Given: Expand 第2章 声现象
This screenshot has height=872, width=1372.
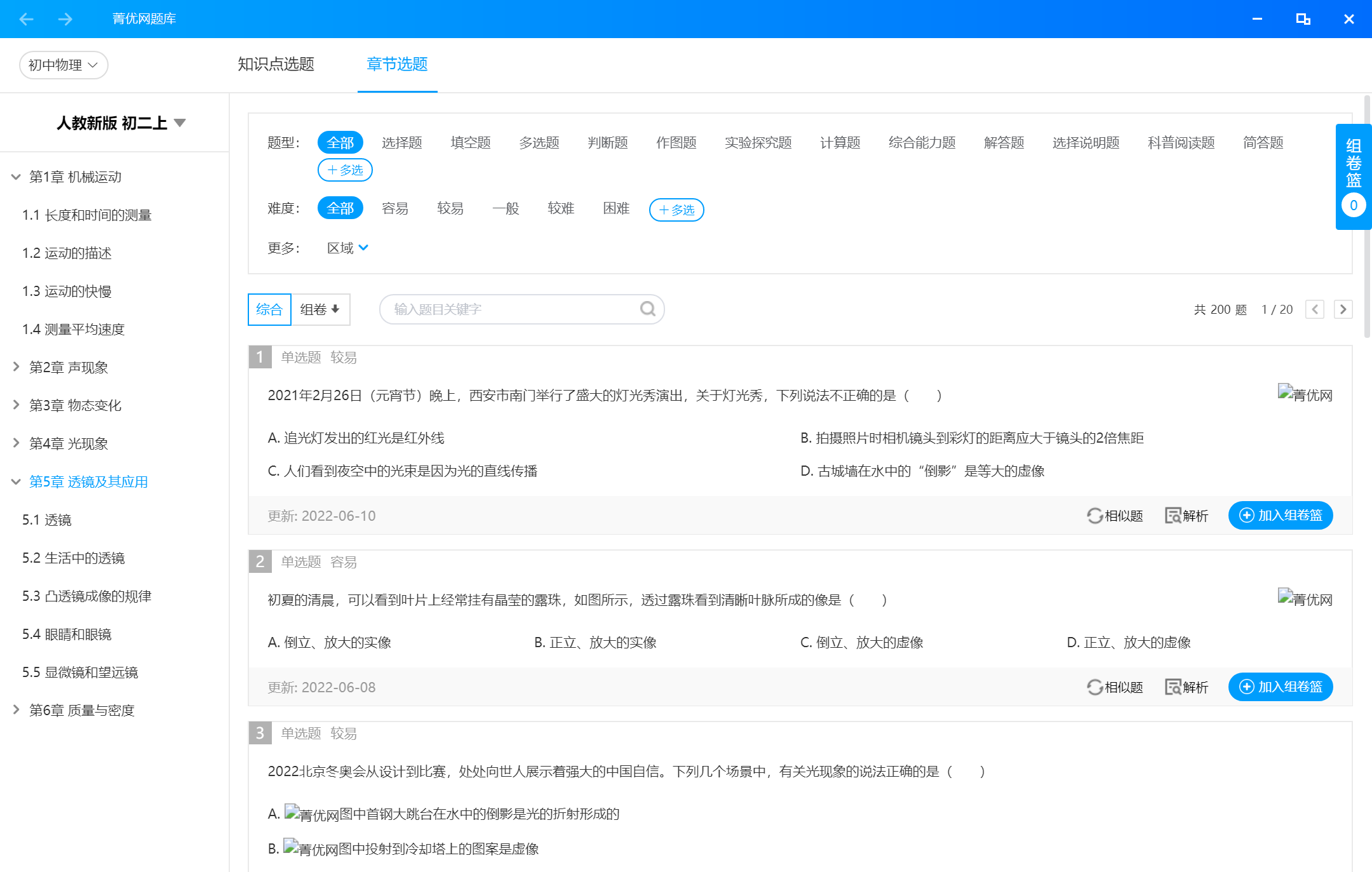Looking at the screenshot, I should point(16,367).
